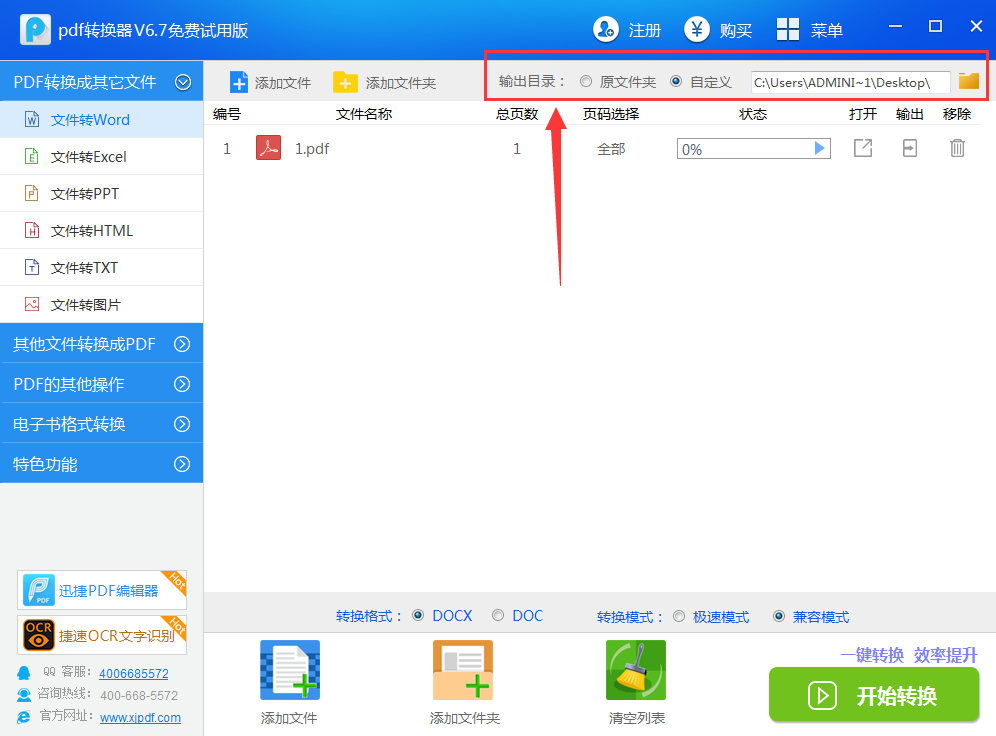Click the large 添加文件夹 add-folder icon
This screenshot has height=736, width=996.
463,669
